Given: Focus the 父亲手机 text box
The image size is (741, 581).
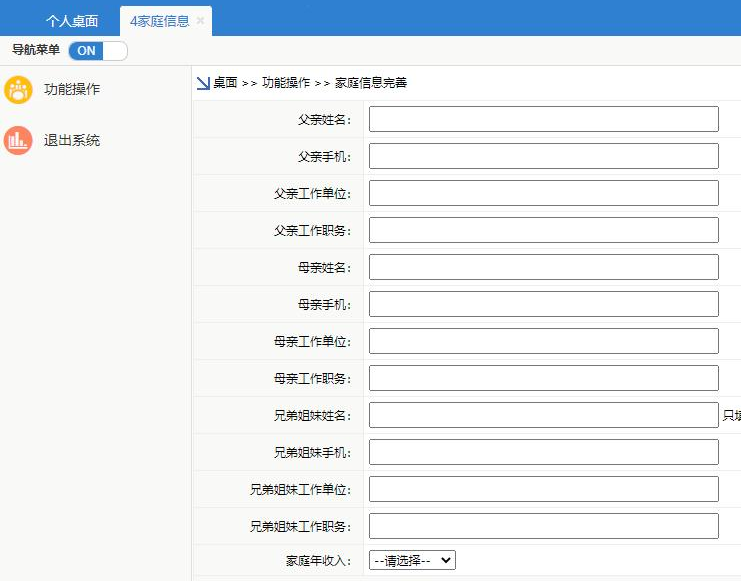Looking at the screenshot, I should point(543,156).
